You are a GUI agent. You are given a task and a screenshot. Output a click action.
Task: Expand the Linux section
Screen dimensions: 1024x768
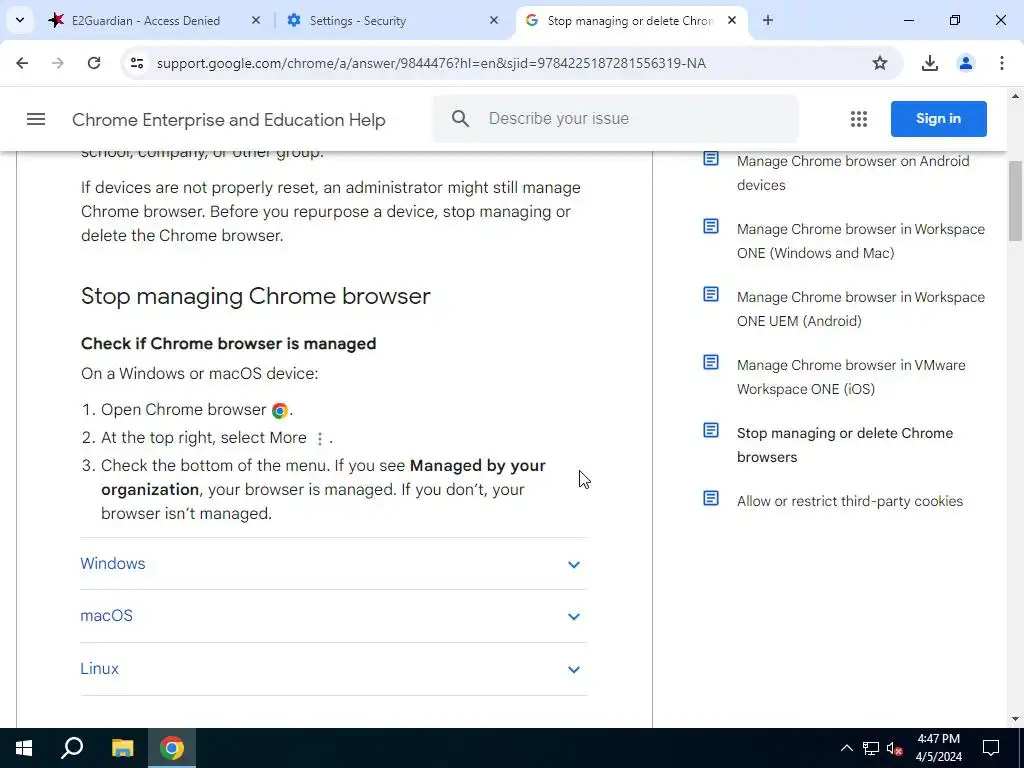coord(333,669)
